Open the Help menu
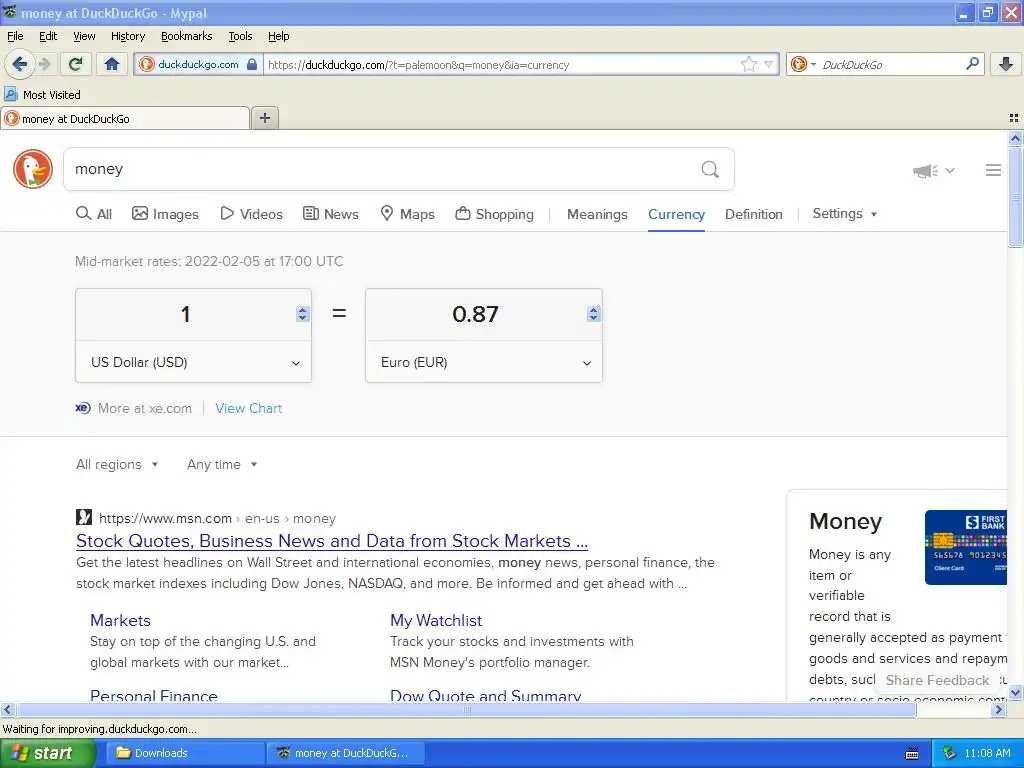 pos(278,36)
